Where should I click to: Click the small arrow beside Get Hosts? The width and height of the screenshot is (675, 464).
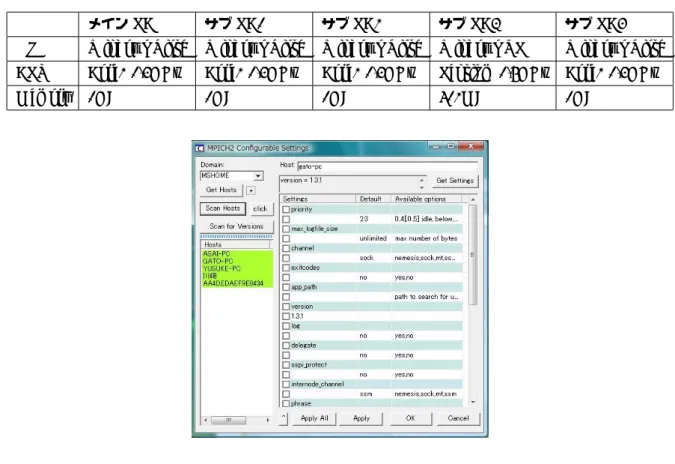(251, 190)
